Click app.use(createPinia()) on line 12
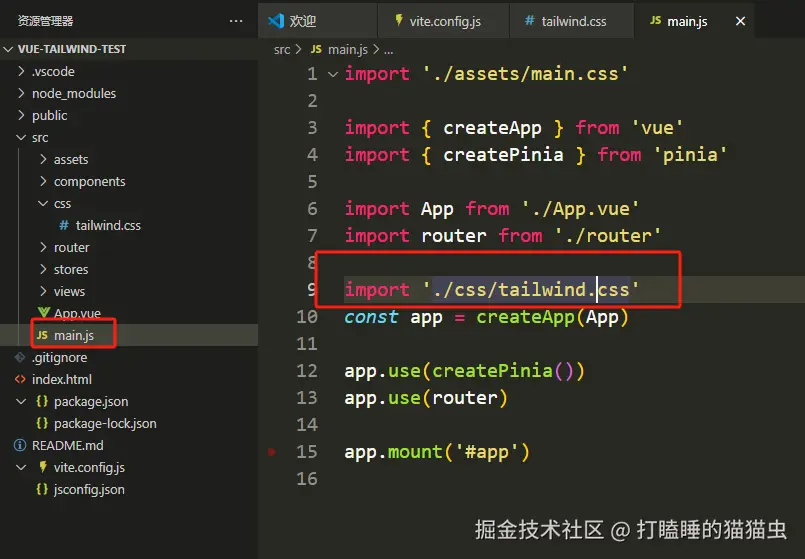 464,371
